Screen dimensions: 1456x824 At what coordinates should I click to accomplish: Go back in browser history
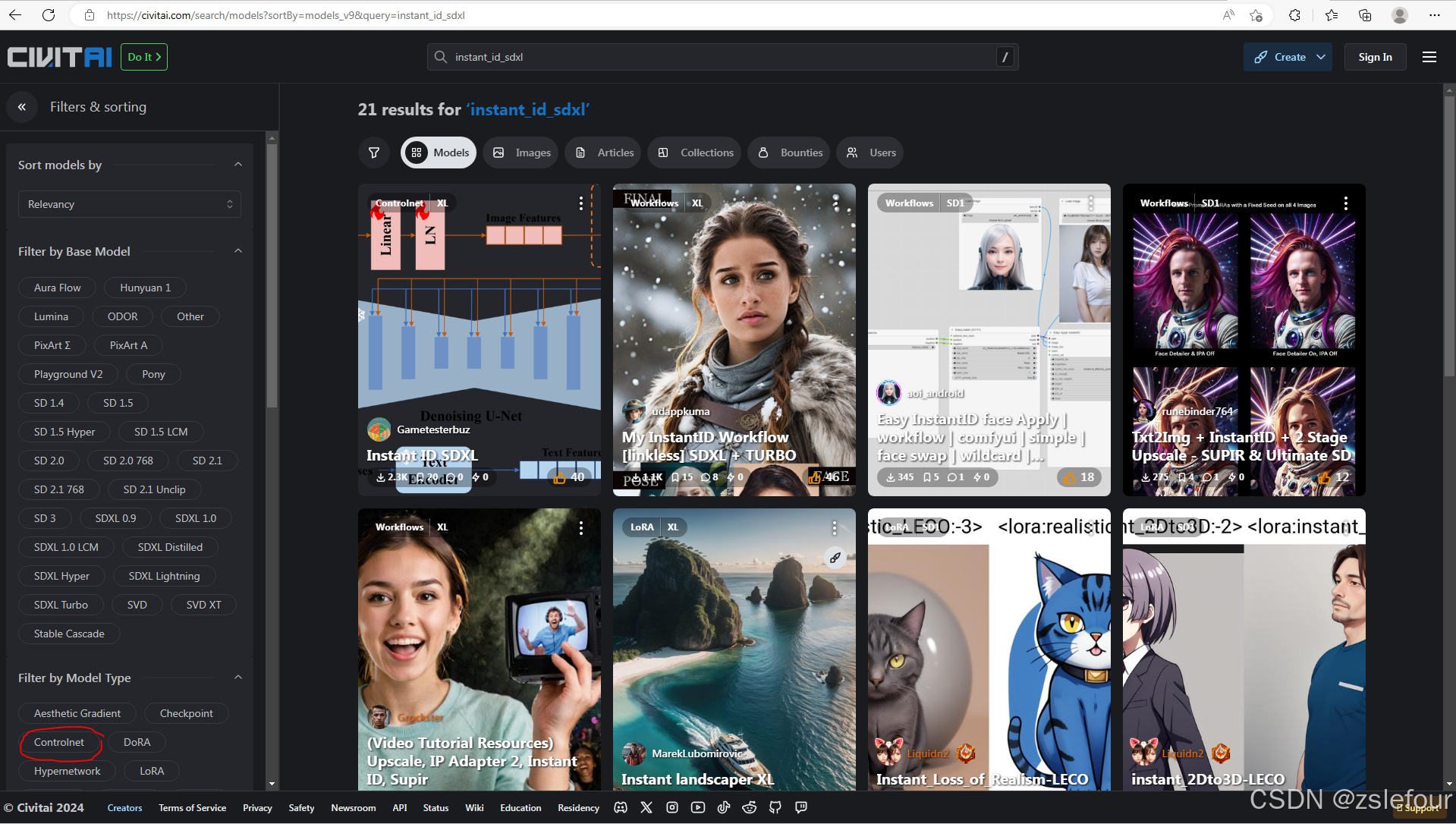tap(15, 15)
